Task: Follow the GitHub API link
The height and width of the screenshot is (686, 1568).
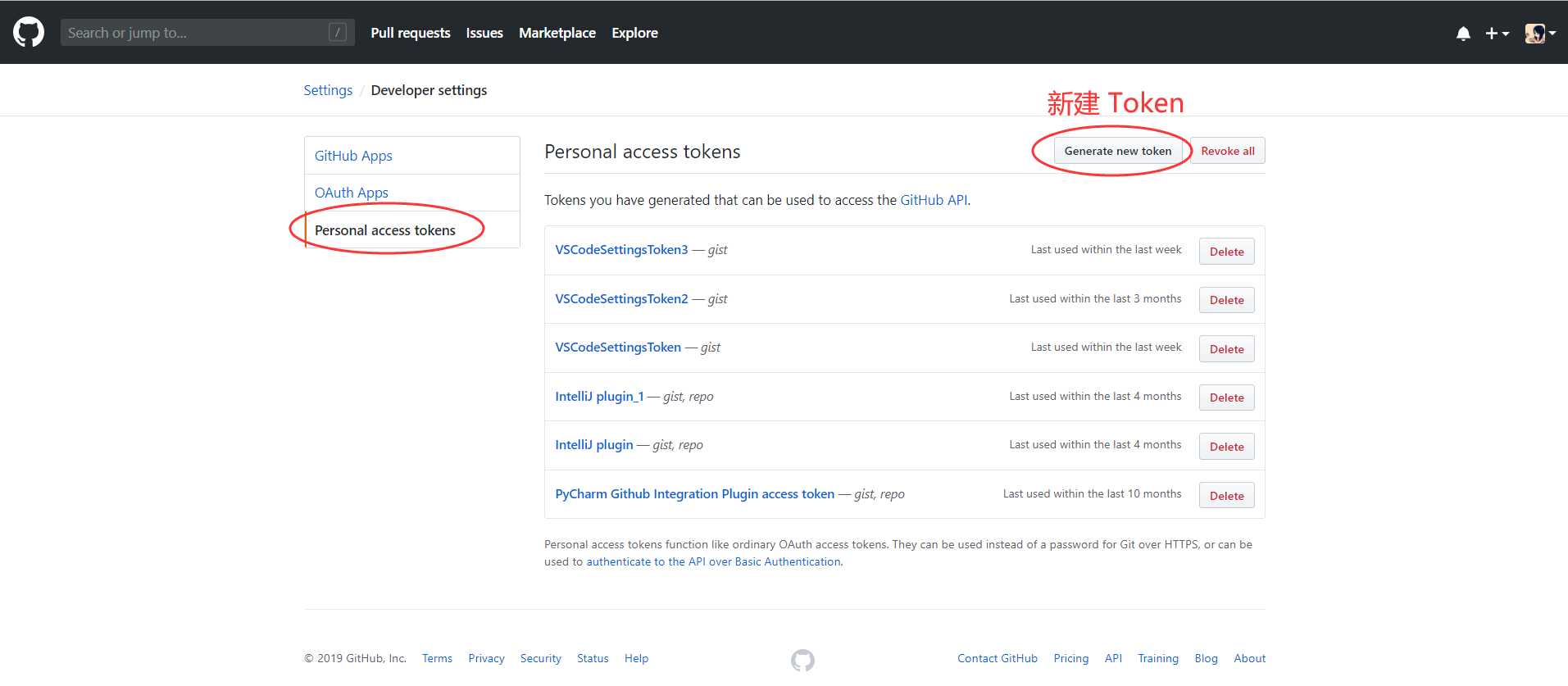Action: [934, 200]
